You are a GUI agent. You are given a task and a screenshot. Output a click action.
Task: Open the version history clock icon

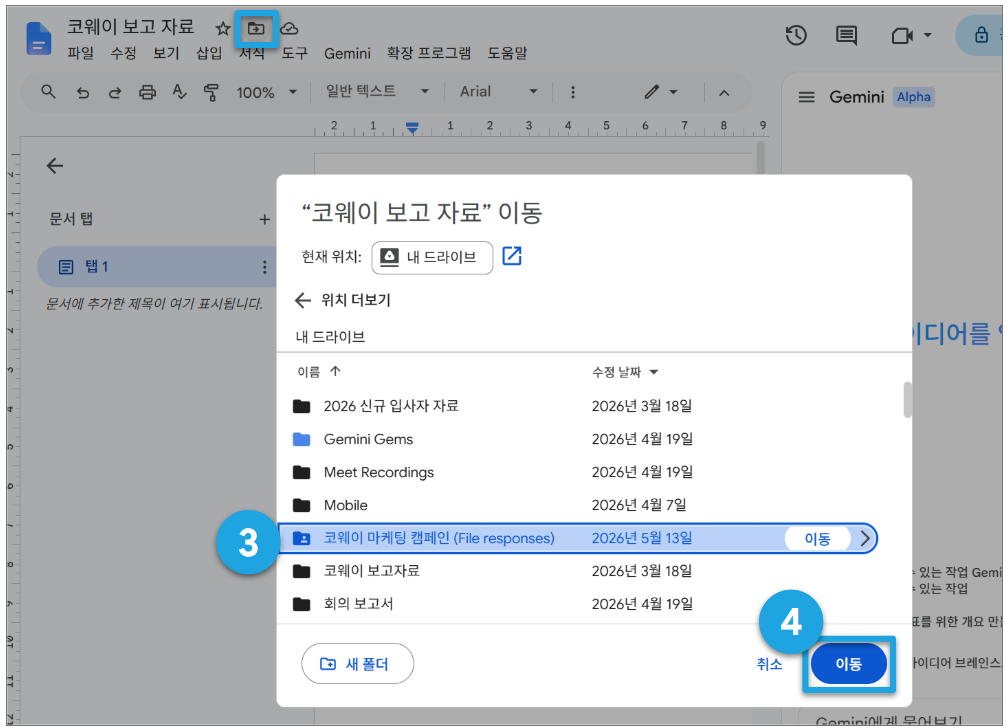point(796,35)
